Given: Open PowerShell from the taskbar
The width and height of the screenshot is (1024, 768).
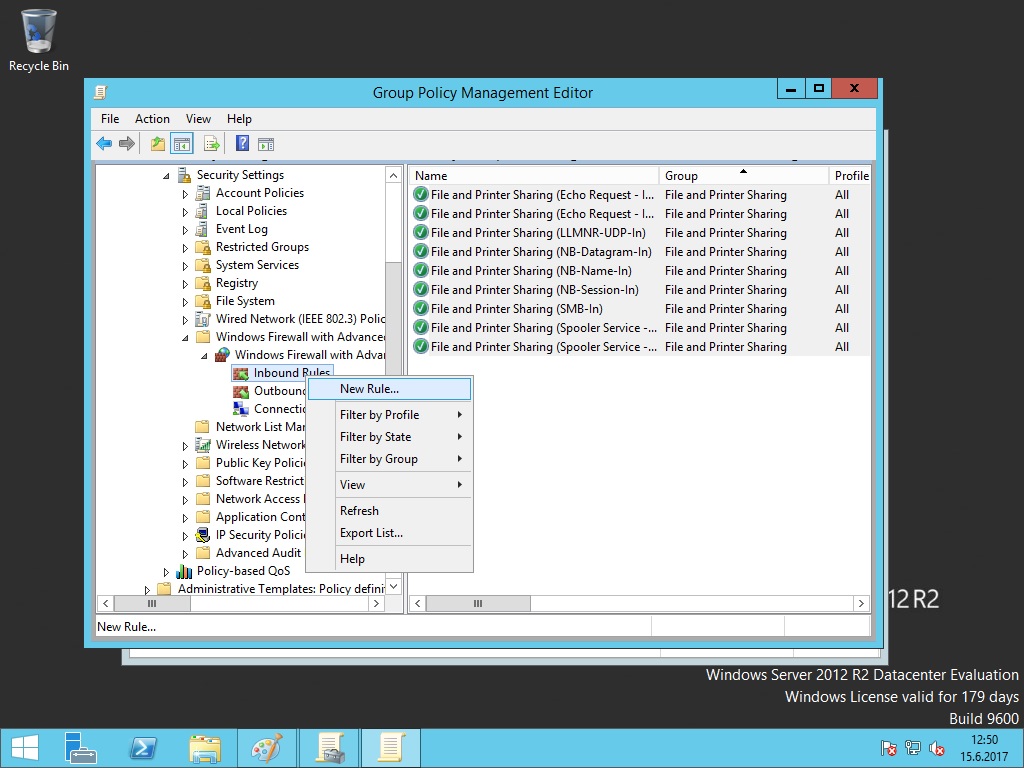Looking at the screenshot, I should (143, 748).
